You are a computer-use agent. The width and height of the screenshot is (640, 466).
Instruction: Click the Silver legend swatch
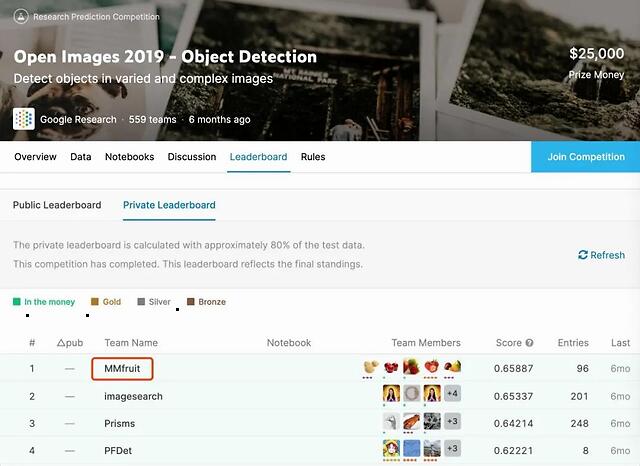coord(141,302)
